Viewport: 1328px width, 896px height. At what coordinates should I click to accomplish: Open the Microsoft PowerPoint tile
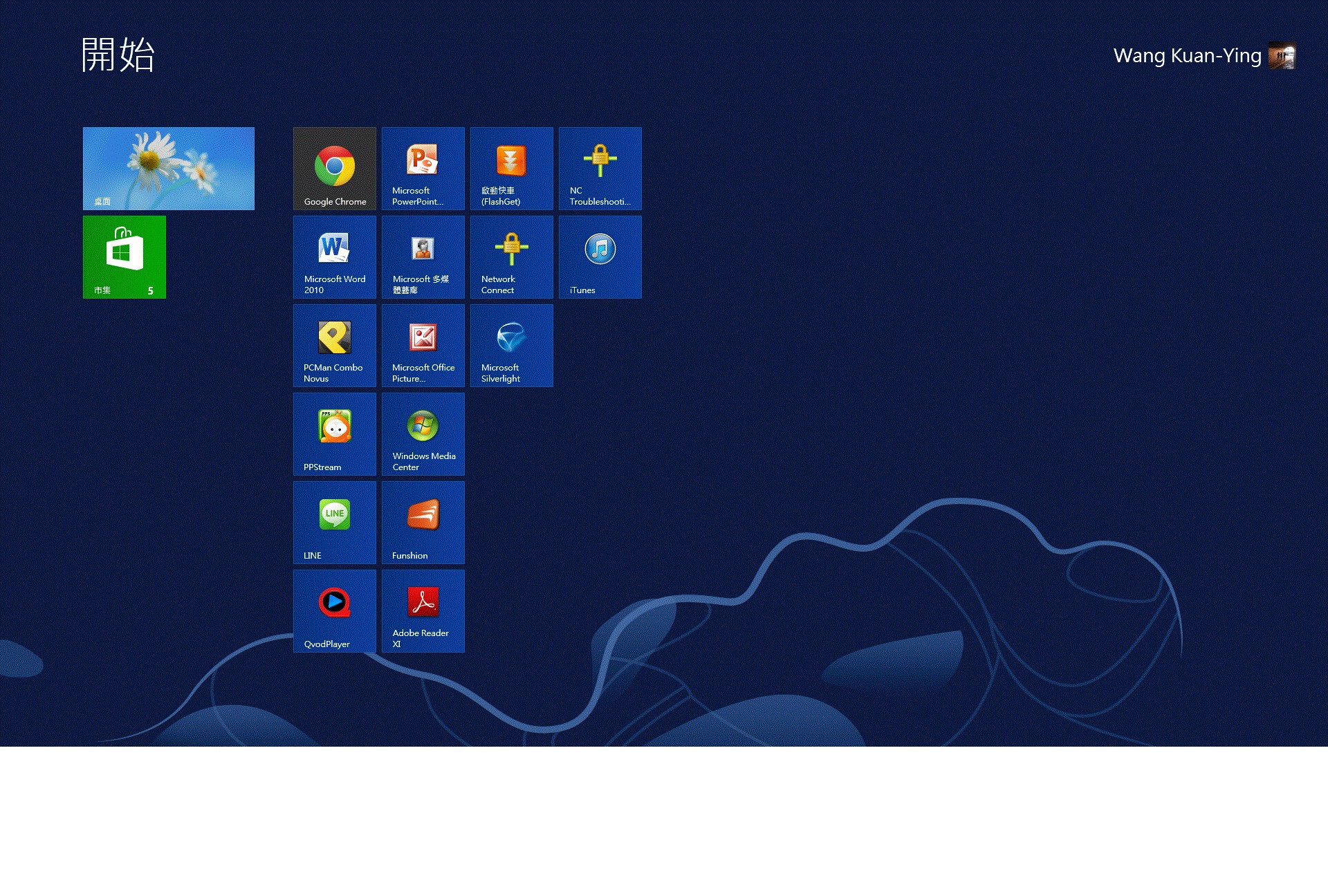point(423,169)
